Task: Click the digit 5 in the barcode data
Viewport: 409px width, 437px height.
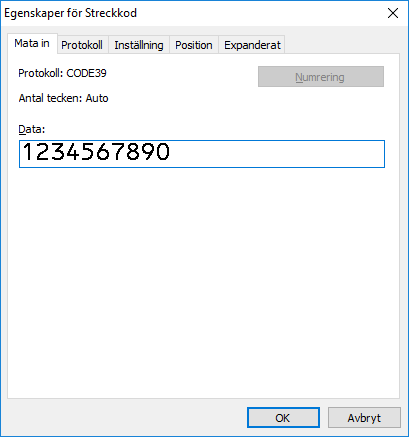Action: [x=88, y=152]
